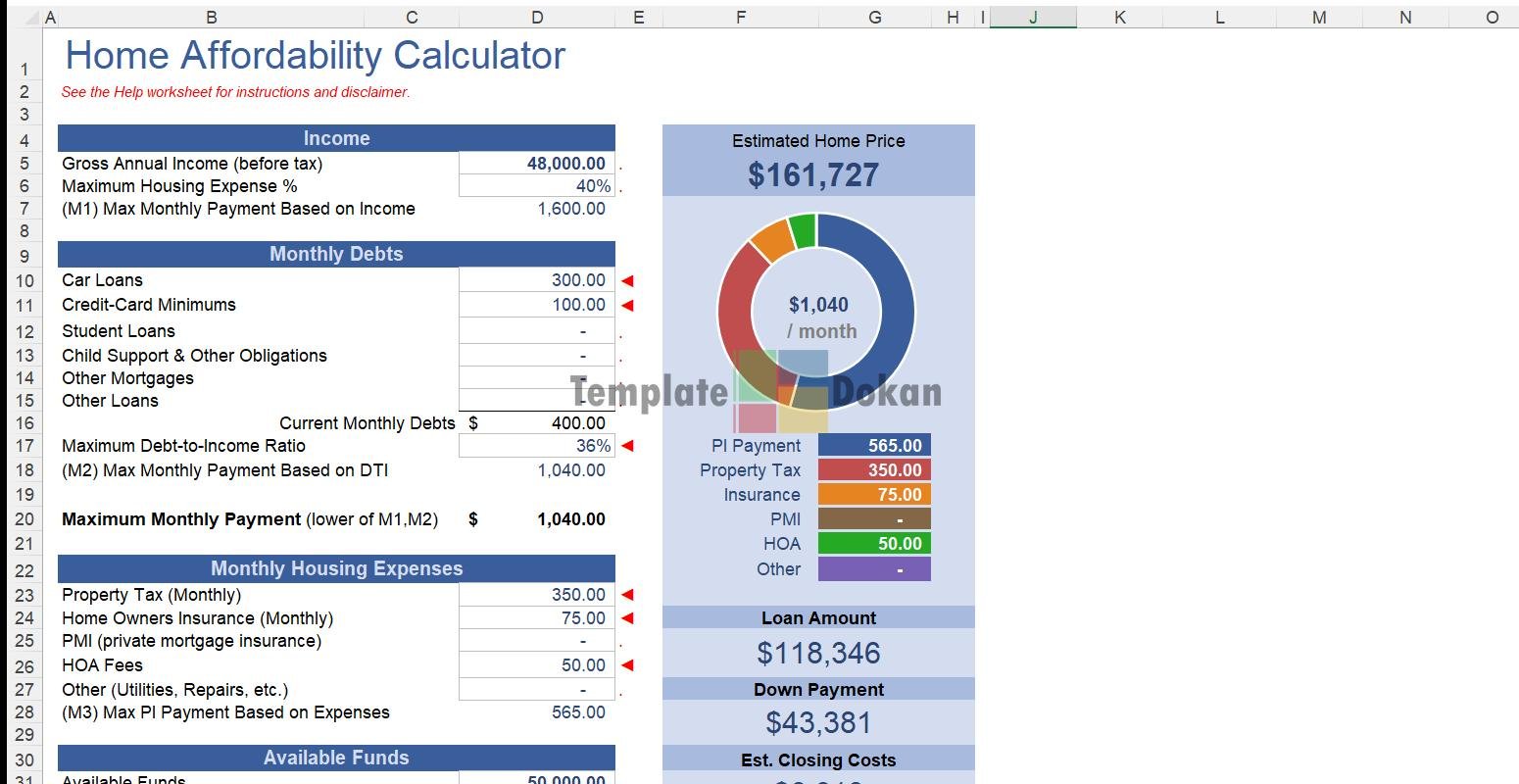
Task: Select the Gross Annual Income value cell
Action: [x=536, y=164]
